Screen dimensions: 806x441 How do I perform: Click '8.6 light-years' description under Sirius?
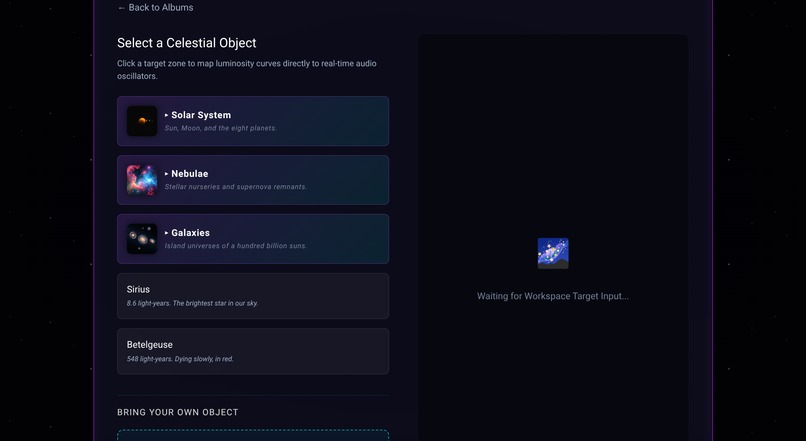point(192,303)
